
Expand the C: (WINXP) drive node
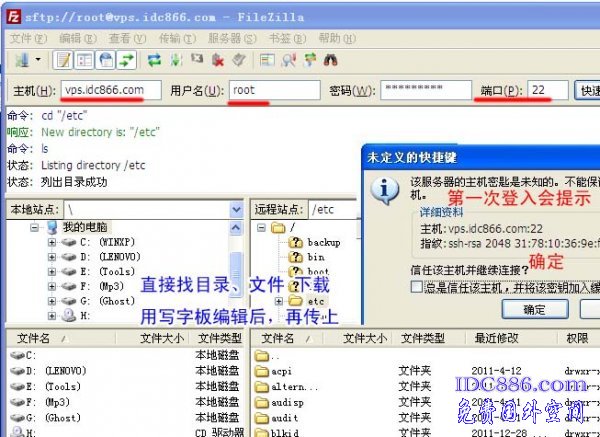coord(51,243)
